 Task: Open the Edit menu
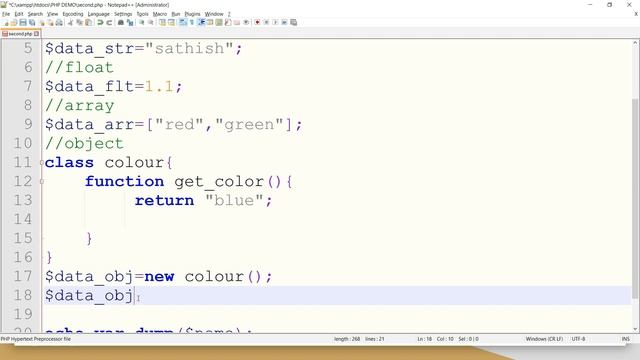[19, 14]
